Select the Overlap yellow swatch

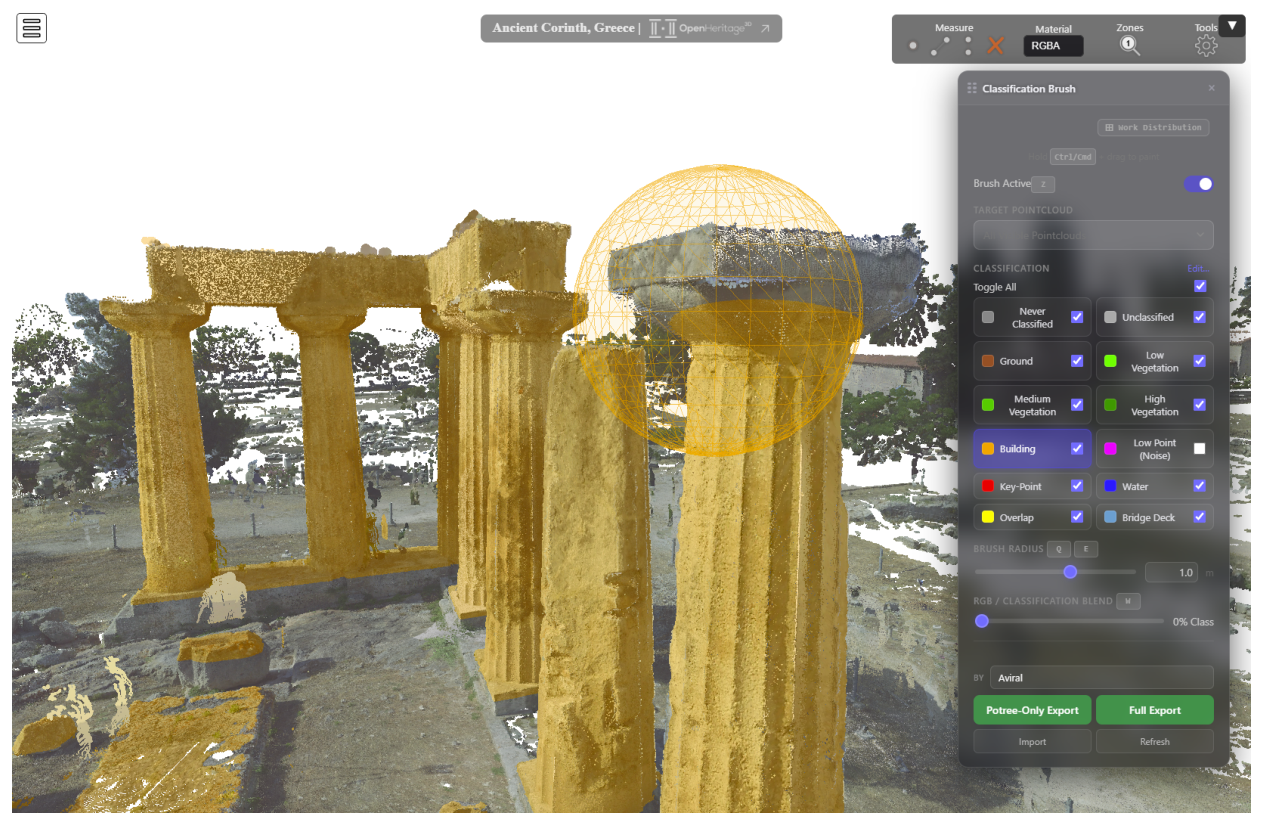coord(988,517)
